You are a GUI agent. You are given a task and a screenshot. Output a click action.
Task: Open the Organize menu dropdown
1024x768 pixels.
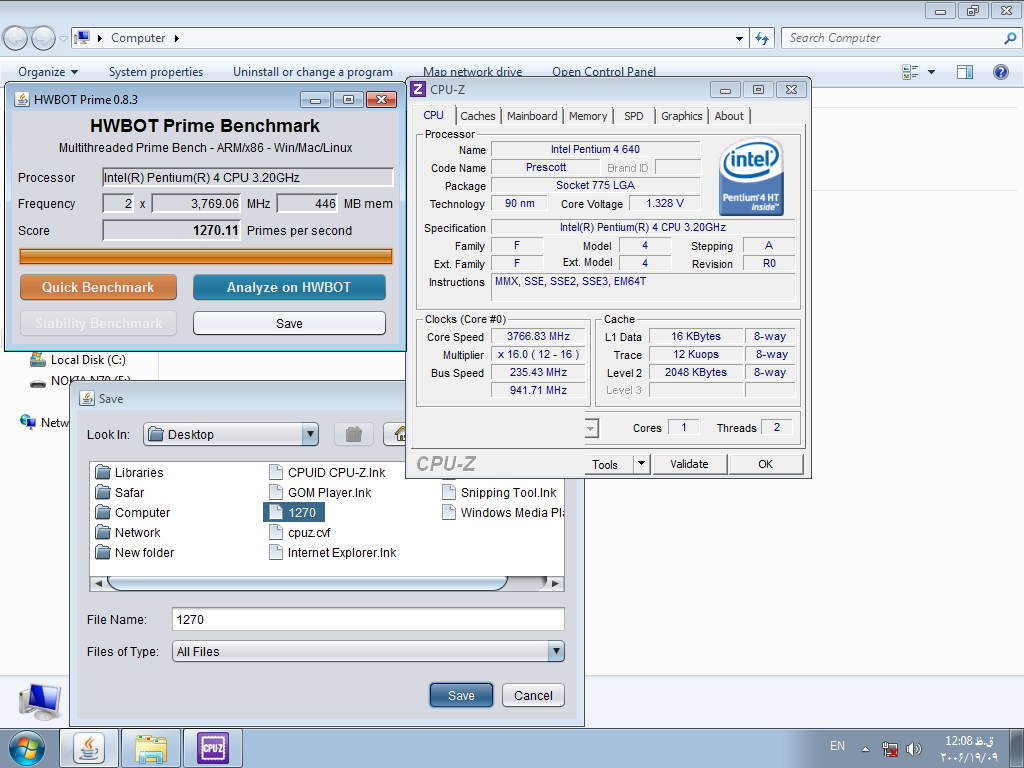[48, 72]
